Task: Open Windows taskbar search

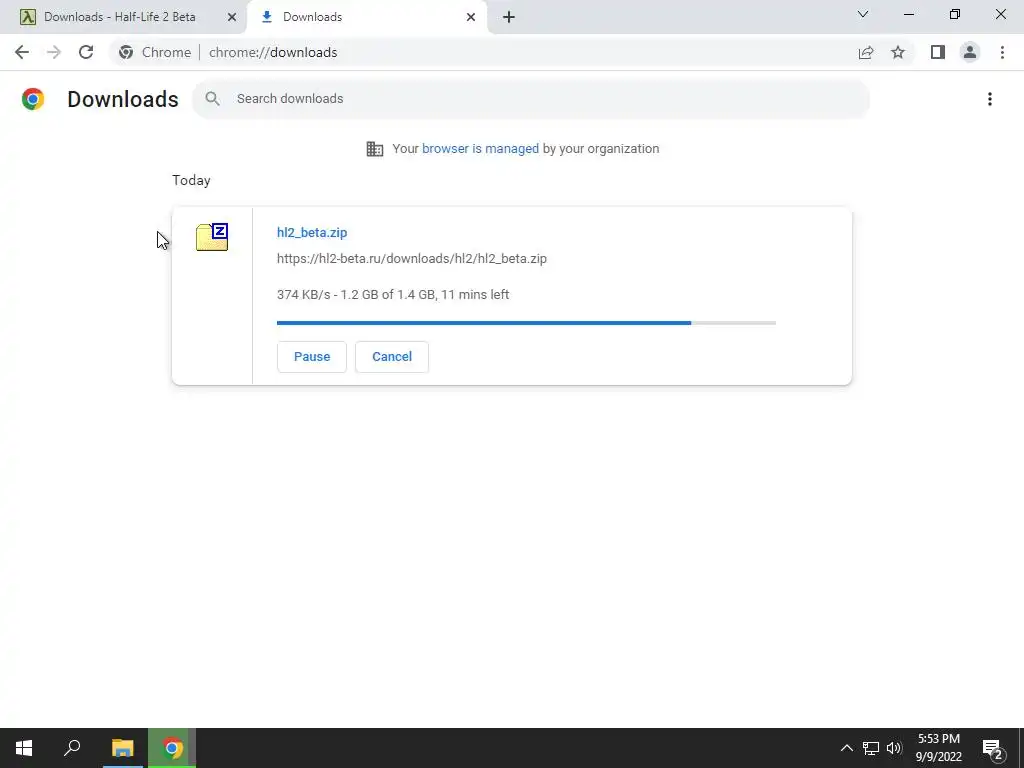Action: click(72, 748)
